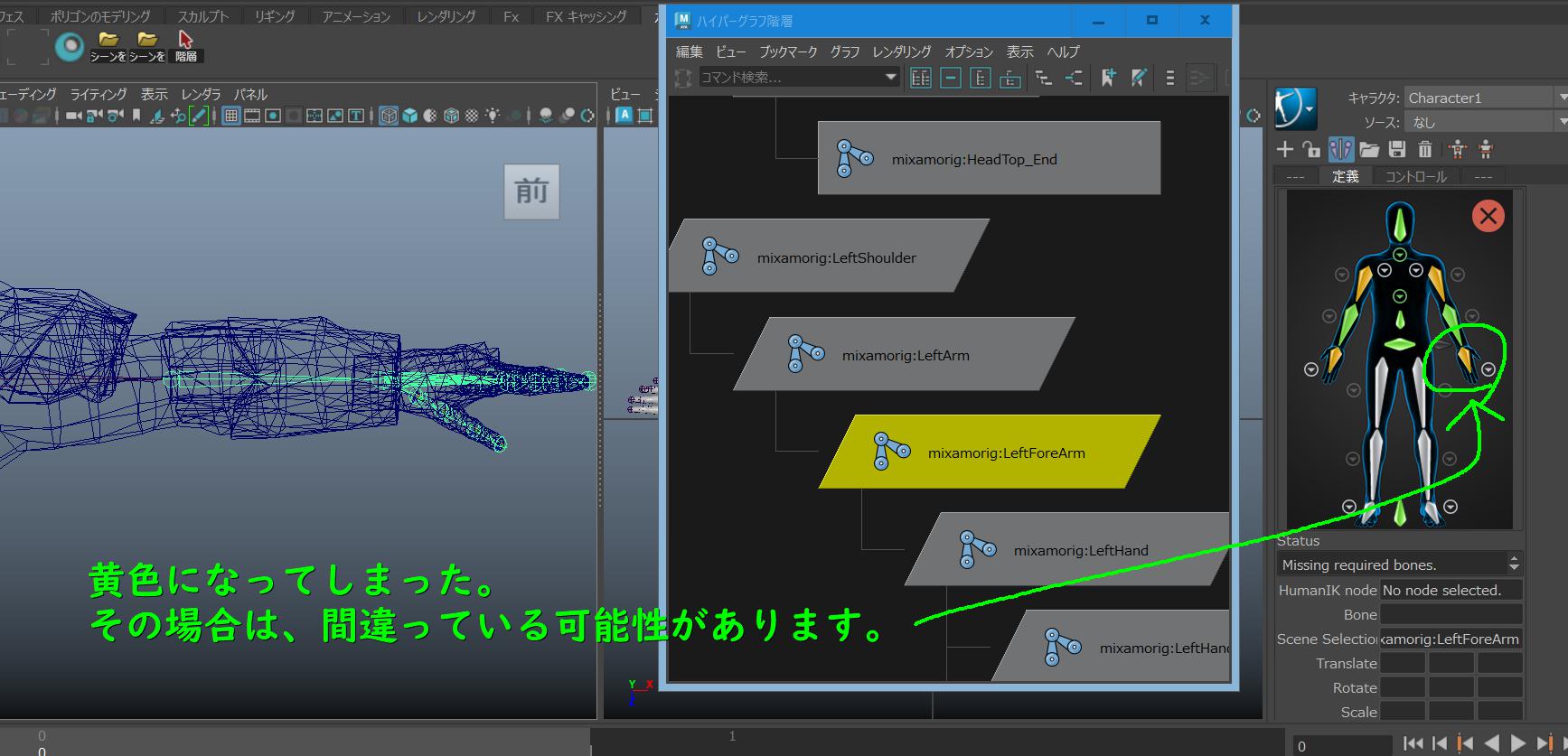The width and height of the screenshot is (1568, 756).
Task: Select the FX キャッシング shelf tab
Action: click(587, 16)
